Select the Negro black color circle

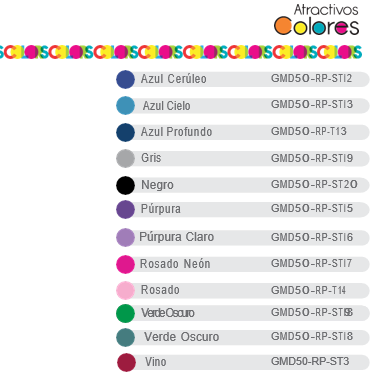coord(125,185)
